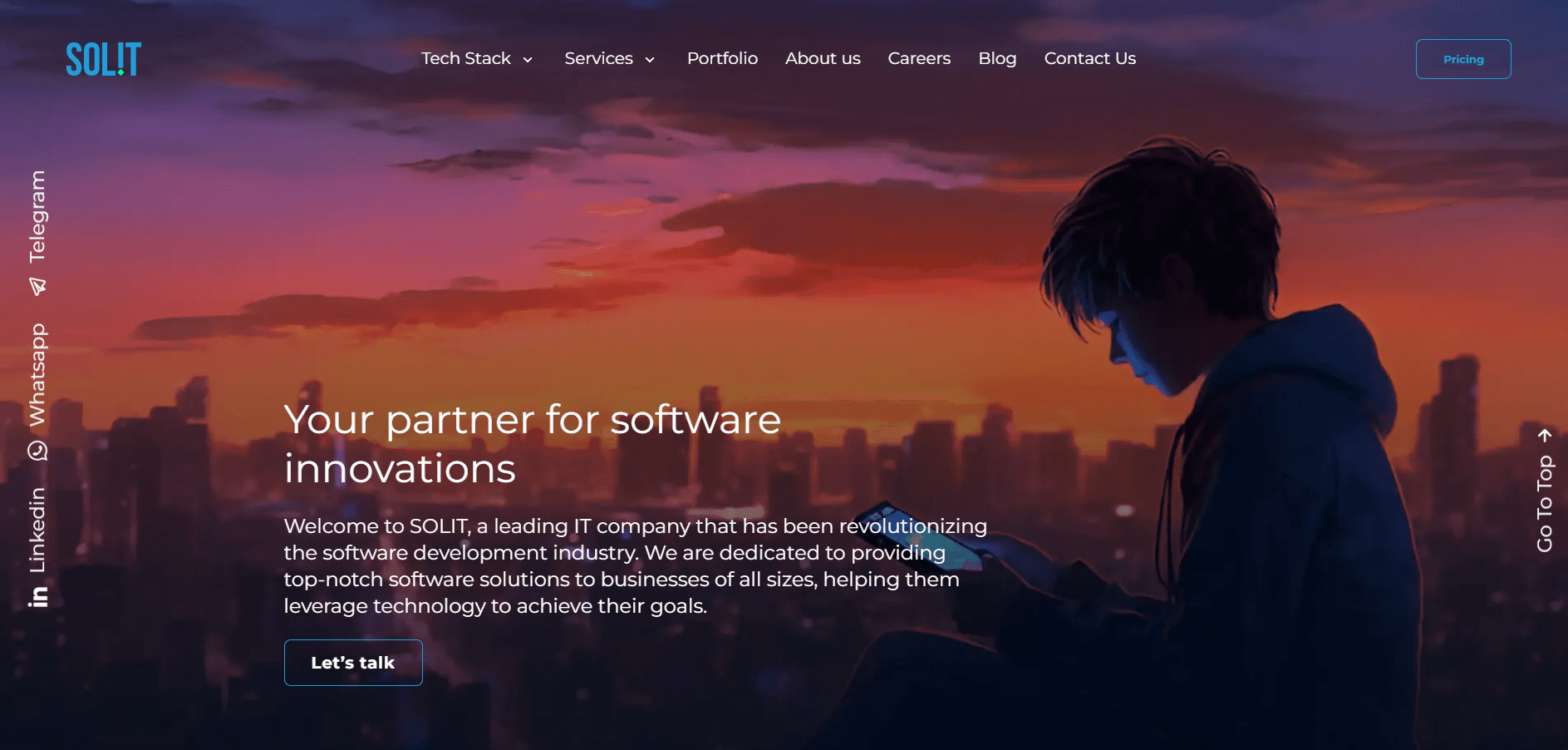Viewport: 1568px width, 750px height.
Task: Visit the Careers page
Action: (919, 58)
